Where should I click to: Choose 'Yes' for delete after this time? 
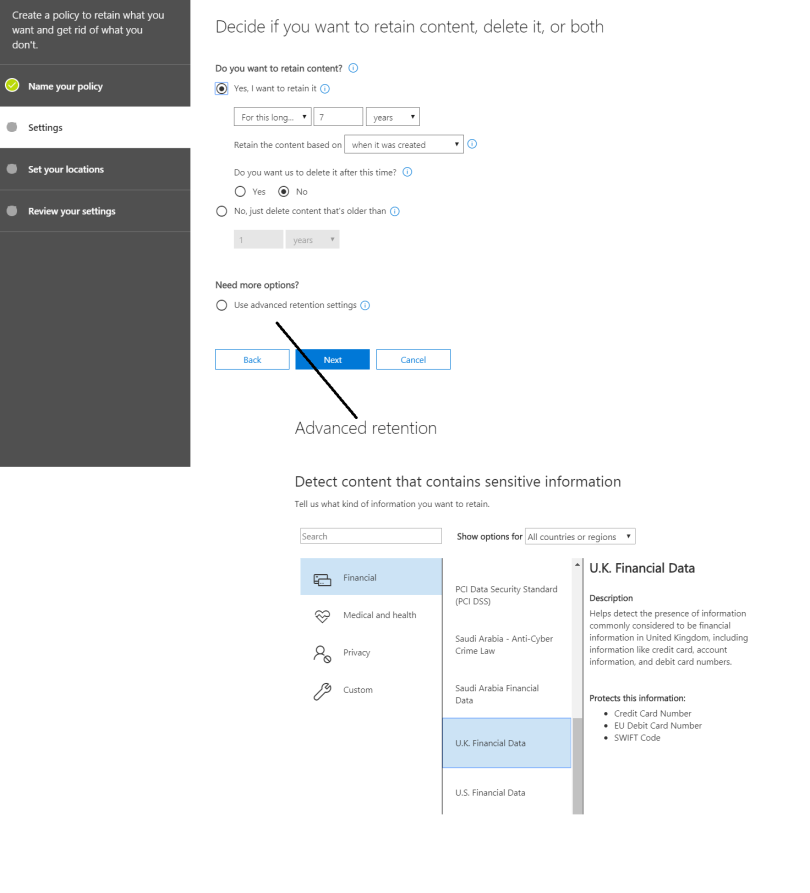coord(240,191)
